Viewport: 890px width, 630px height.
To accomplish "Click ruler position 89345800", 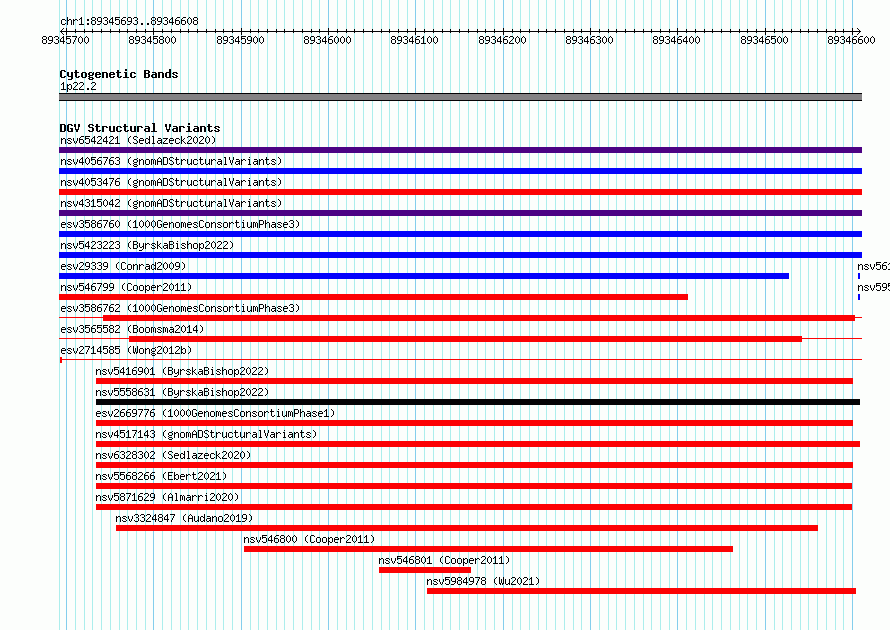I will pyautogui.click(x=153, y=40).
